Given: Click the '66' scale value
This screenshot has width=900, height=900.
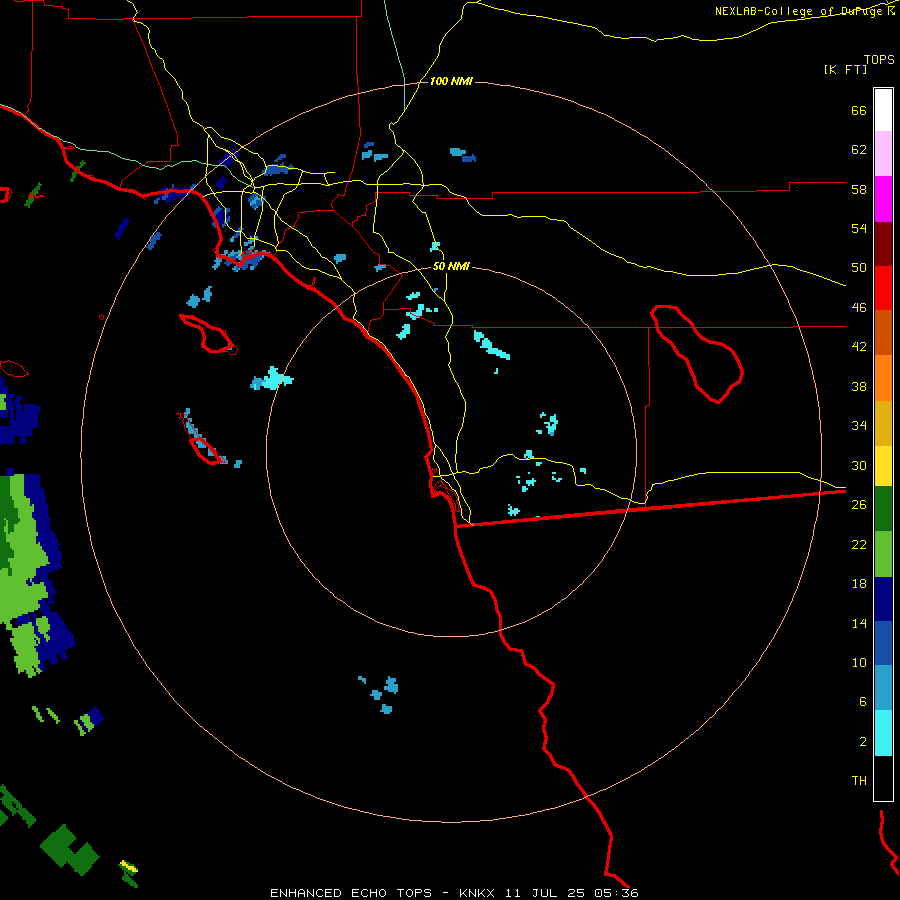Looking at the screenshot, I should 859,110.
